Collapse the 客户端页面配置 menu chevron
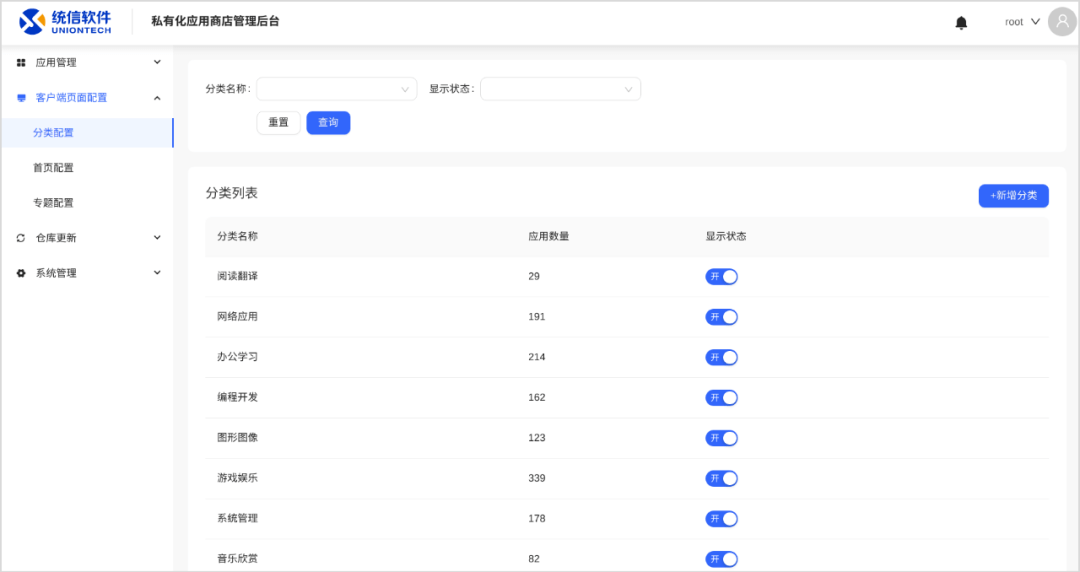The width and height of the screenshot is (1080, 572). (157, 98)
